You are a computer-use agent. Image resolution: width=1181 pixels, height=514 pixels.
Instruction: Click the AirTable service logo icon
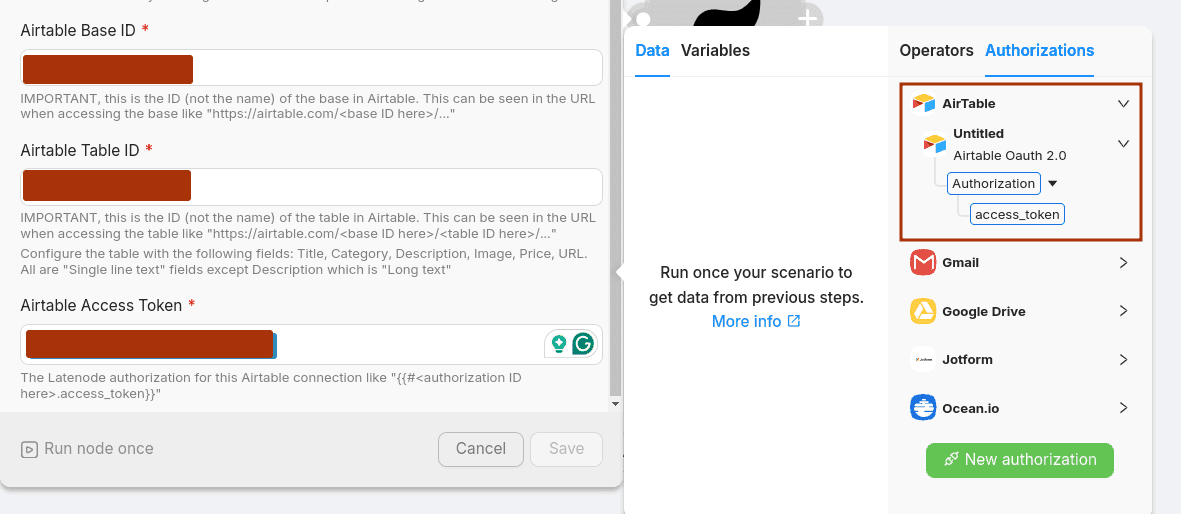pos(923,104)
